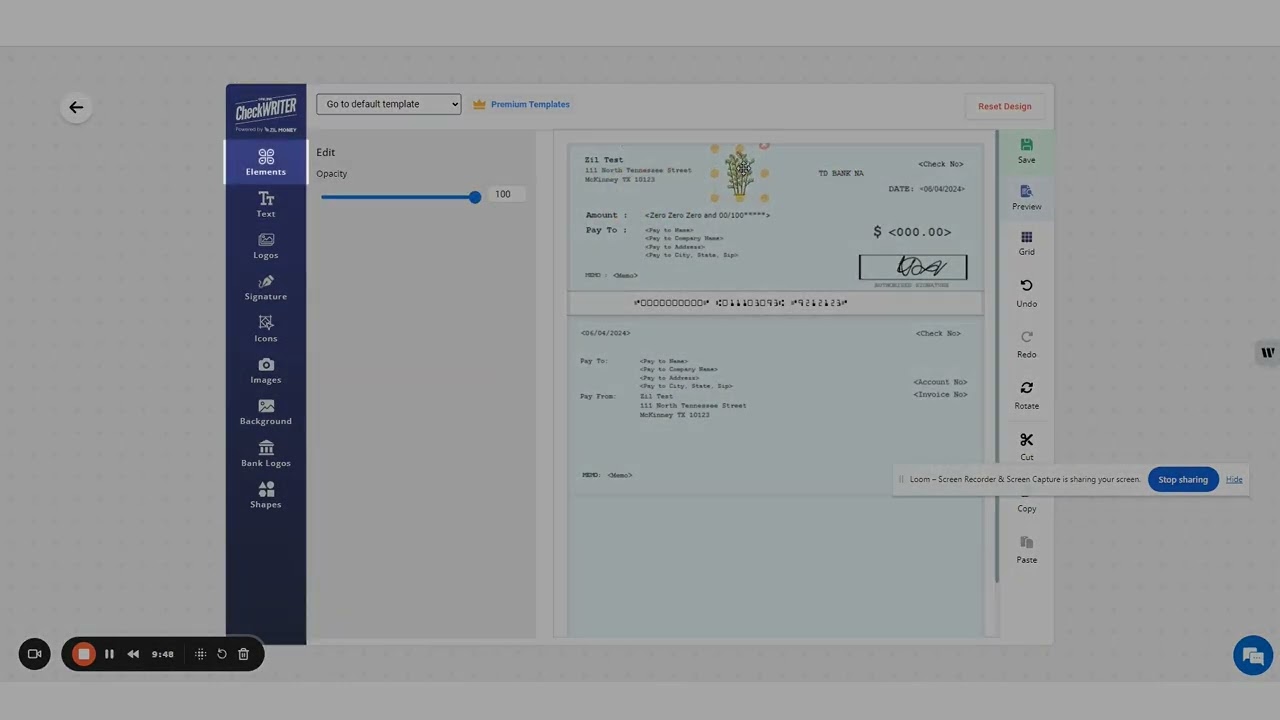This screenshot has height=720, width=1280.
Task: Select the DATE: <06/04/2024> field
Action: click(926, 189)
